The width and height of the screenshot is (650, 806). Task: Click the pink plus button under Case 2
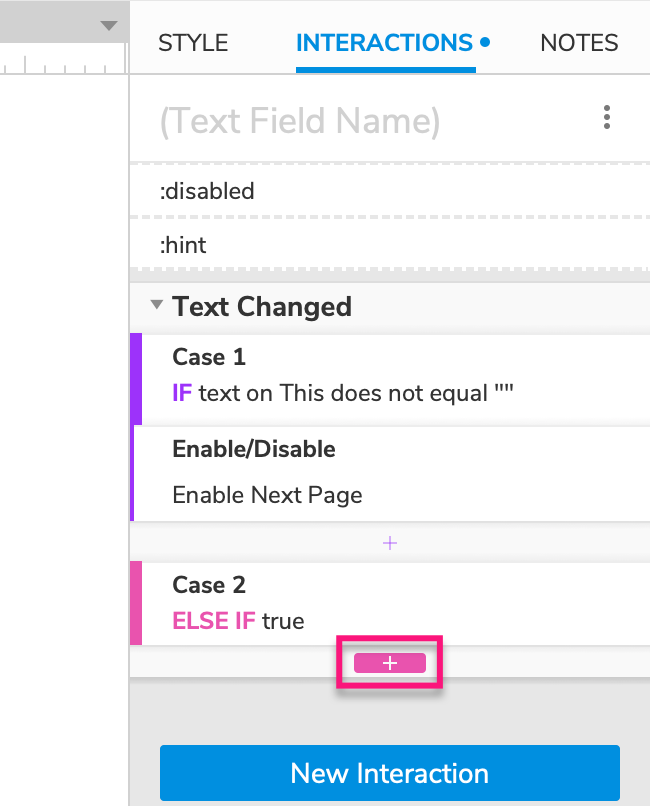pos(390,663)
